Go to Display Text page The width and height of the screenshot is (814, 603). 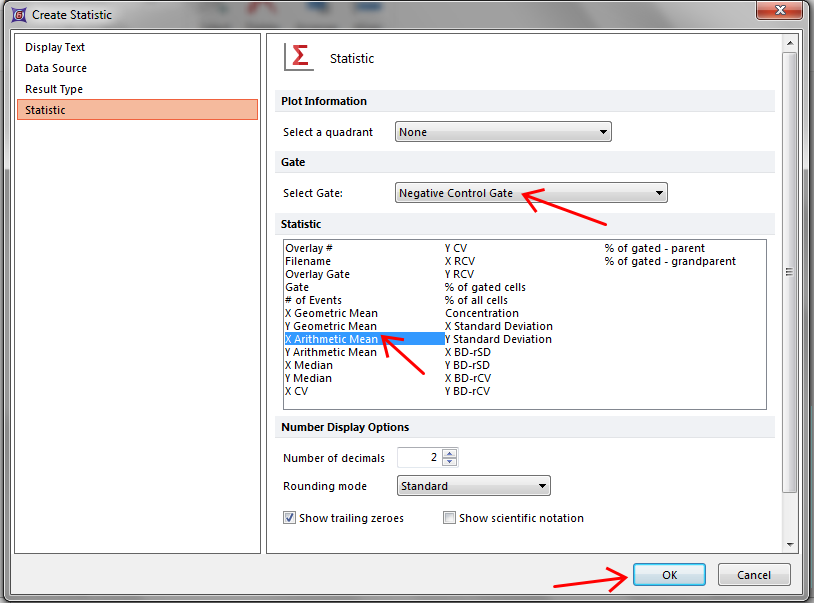click(55, 47)
